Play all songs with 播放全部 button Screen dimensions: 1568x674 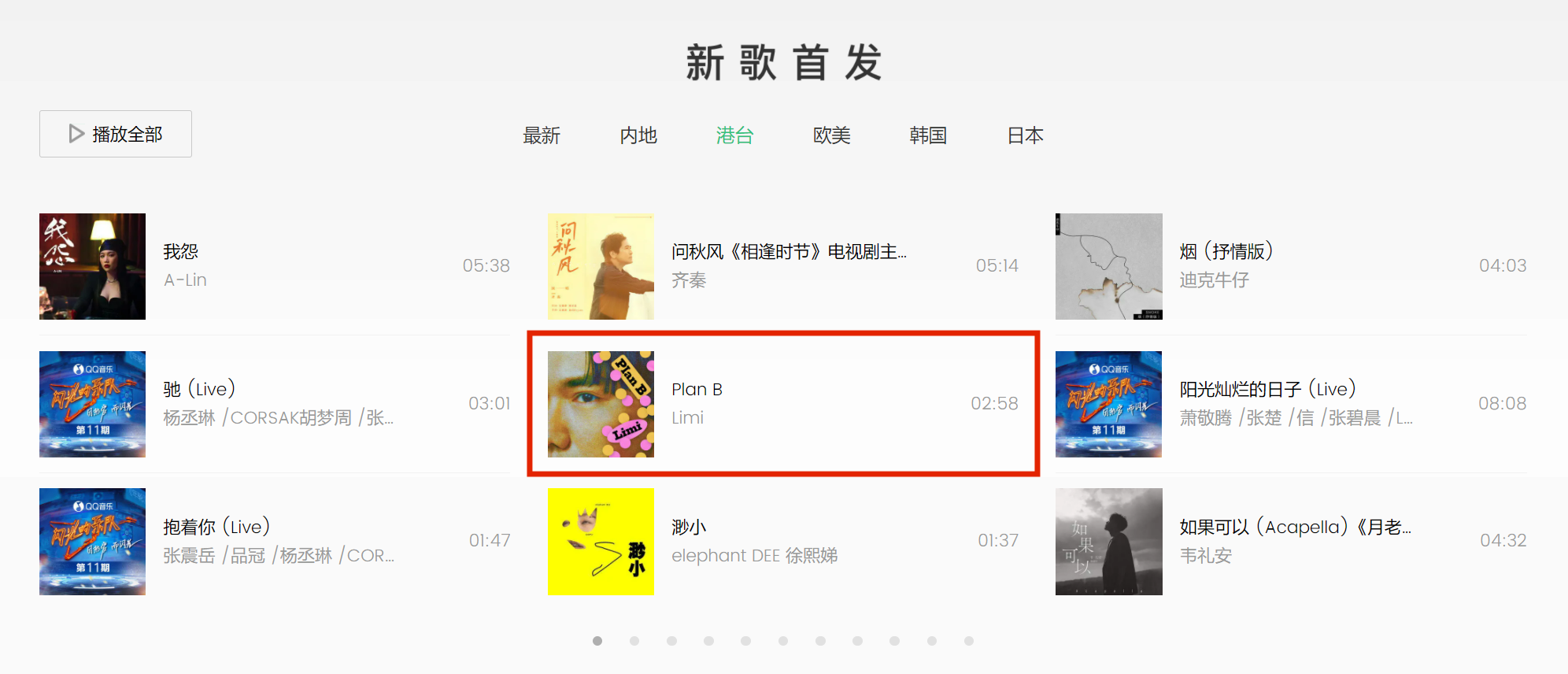(116, 134)
